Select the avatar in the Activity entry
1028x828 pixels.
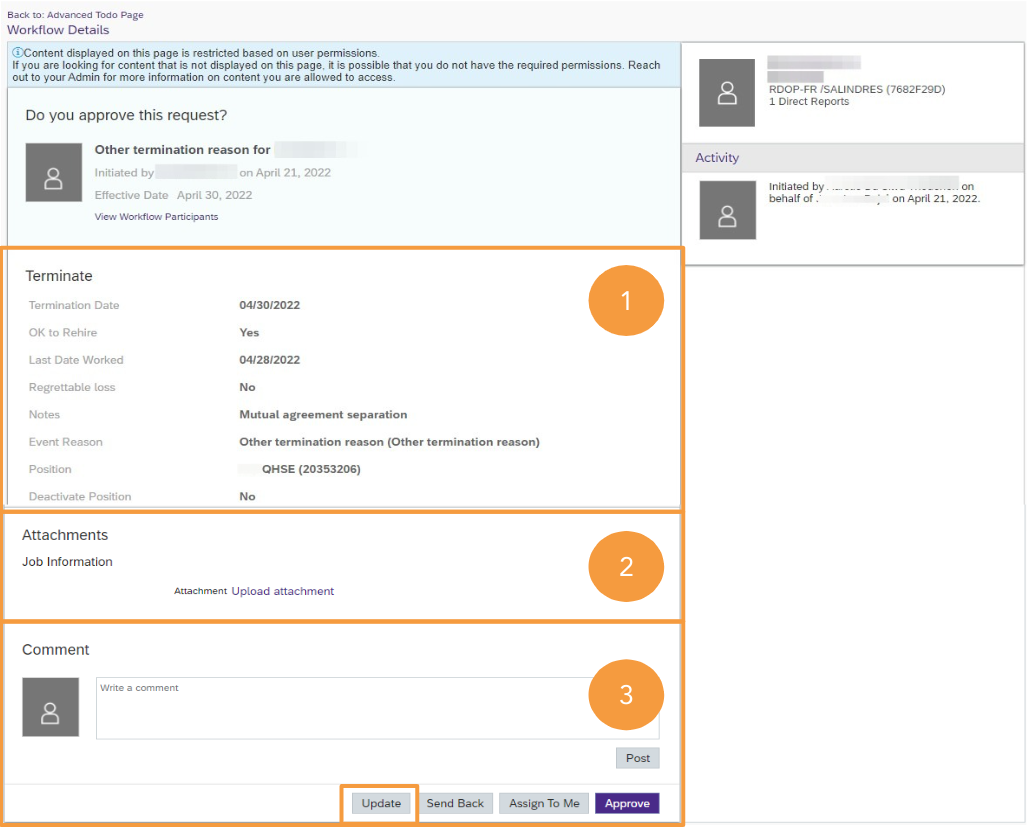[727, 210]
